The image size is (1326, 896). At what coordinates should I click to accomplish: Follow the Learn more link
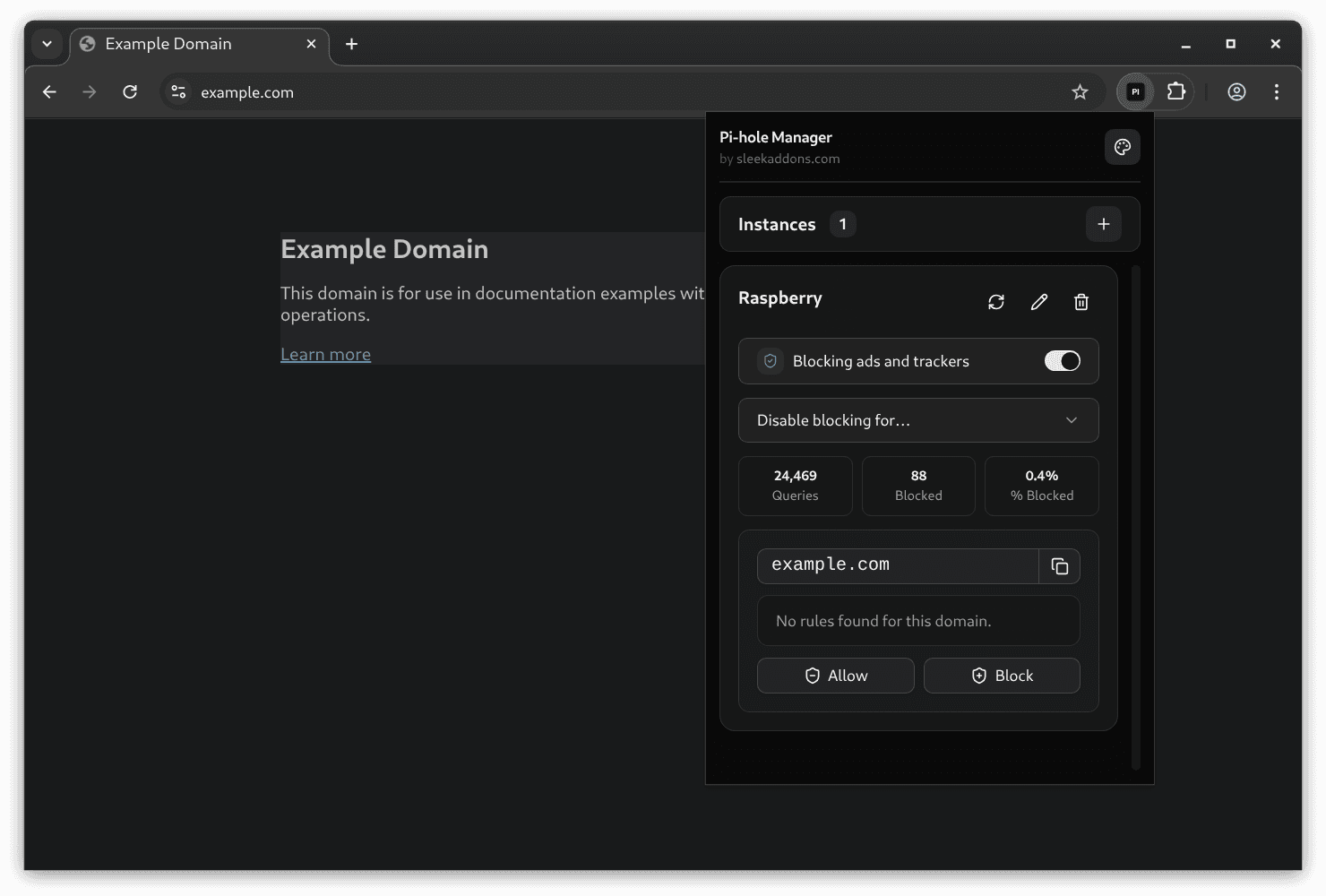[325, 354]
